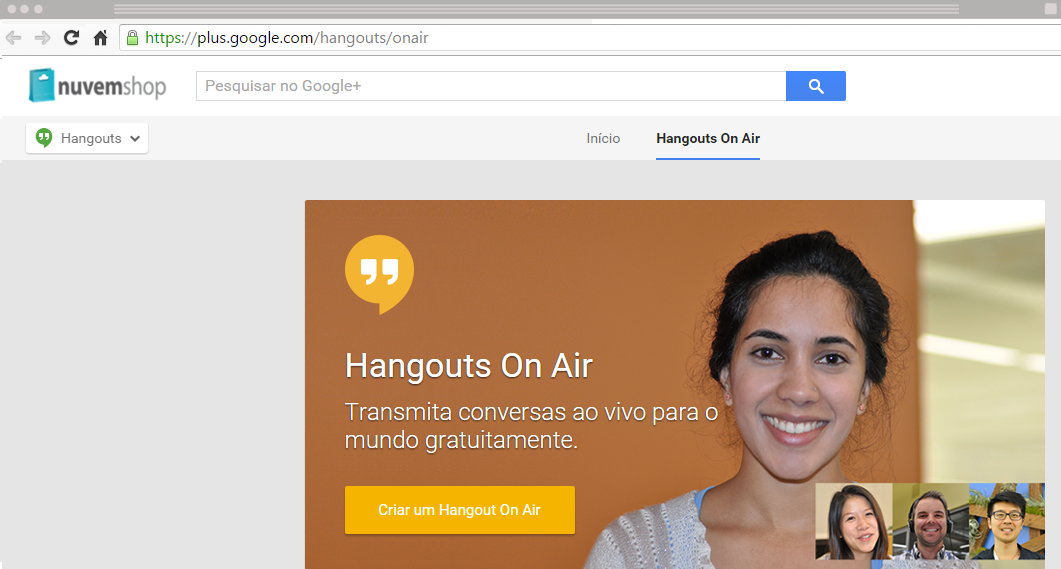Go to the browser home page icon
Image resolution: width=1061 pixels, height=569 pixels.
(100, 38)
